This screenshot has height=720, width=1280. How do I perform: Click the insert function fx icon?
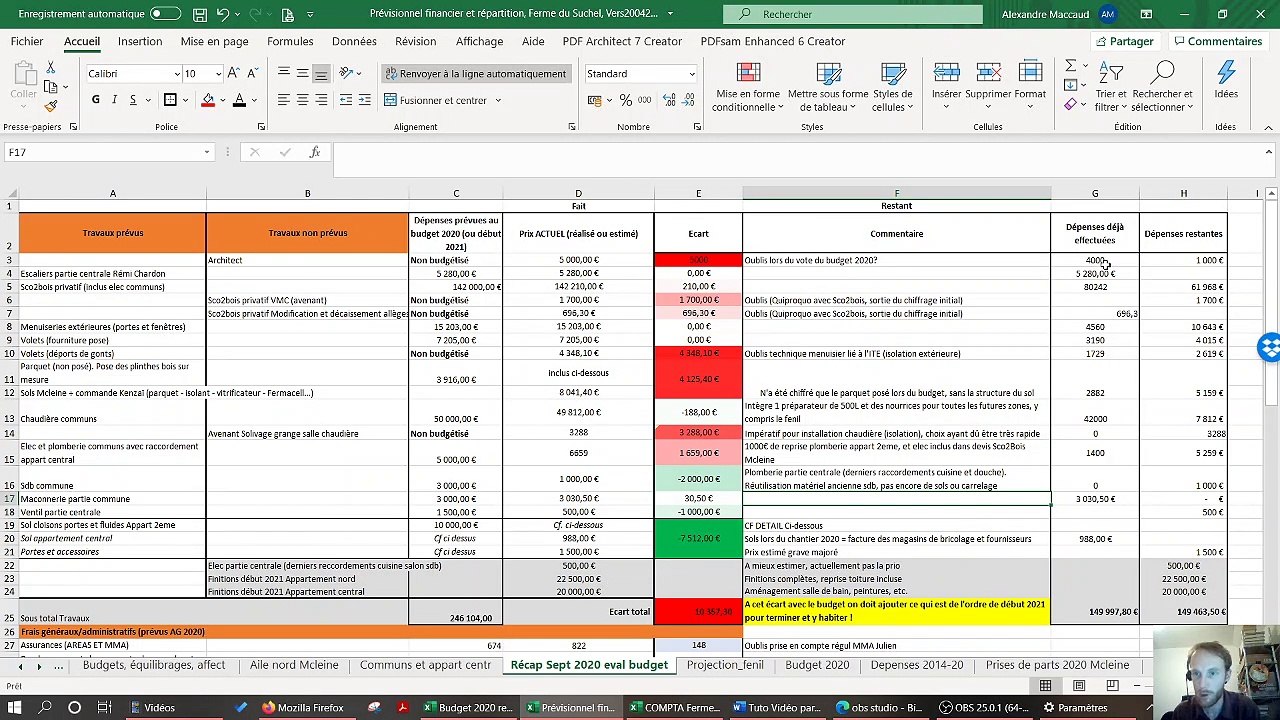314,152
